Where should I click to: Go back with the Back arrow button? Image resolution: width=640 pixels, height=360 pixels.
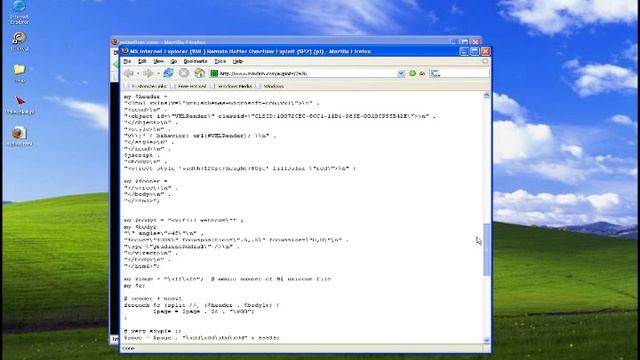click(x=129, y=73)
